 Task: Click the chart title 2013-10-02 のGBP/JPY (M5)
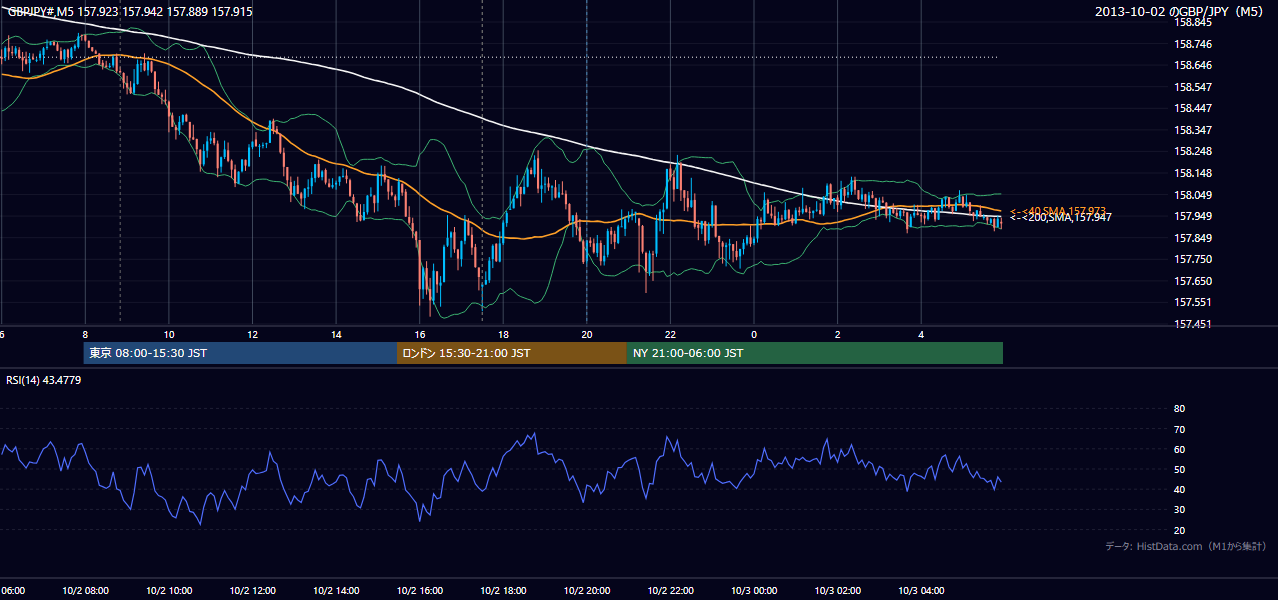tap(1180, 11)
